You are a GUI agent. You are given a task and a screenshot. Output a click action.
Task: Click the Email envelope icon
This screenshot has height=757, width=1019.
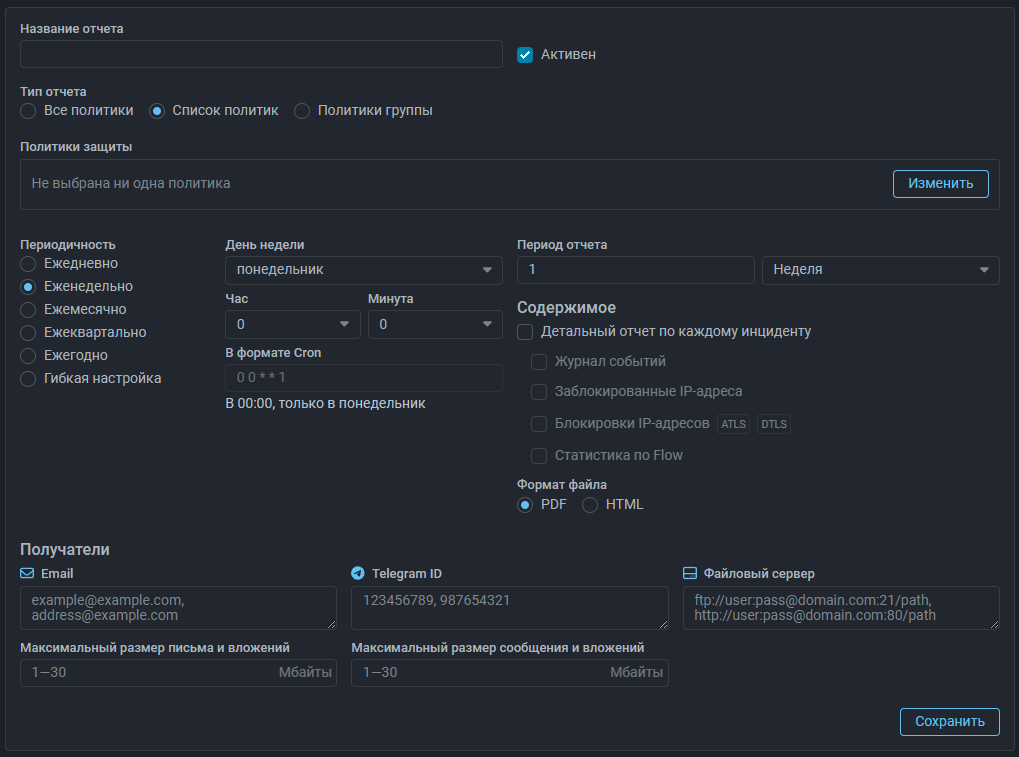(27, 574)
